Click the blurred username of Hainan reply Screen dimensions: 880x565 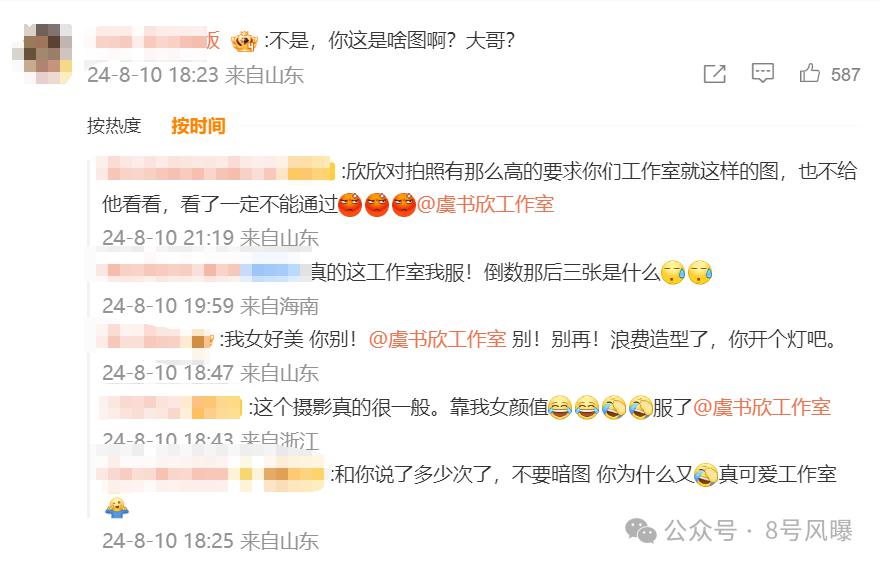(203, 272)
